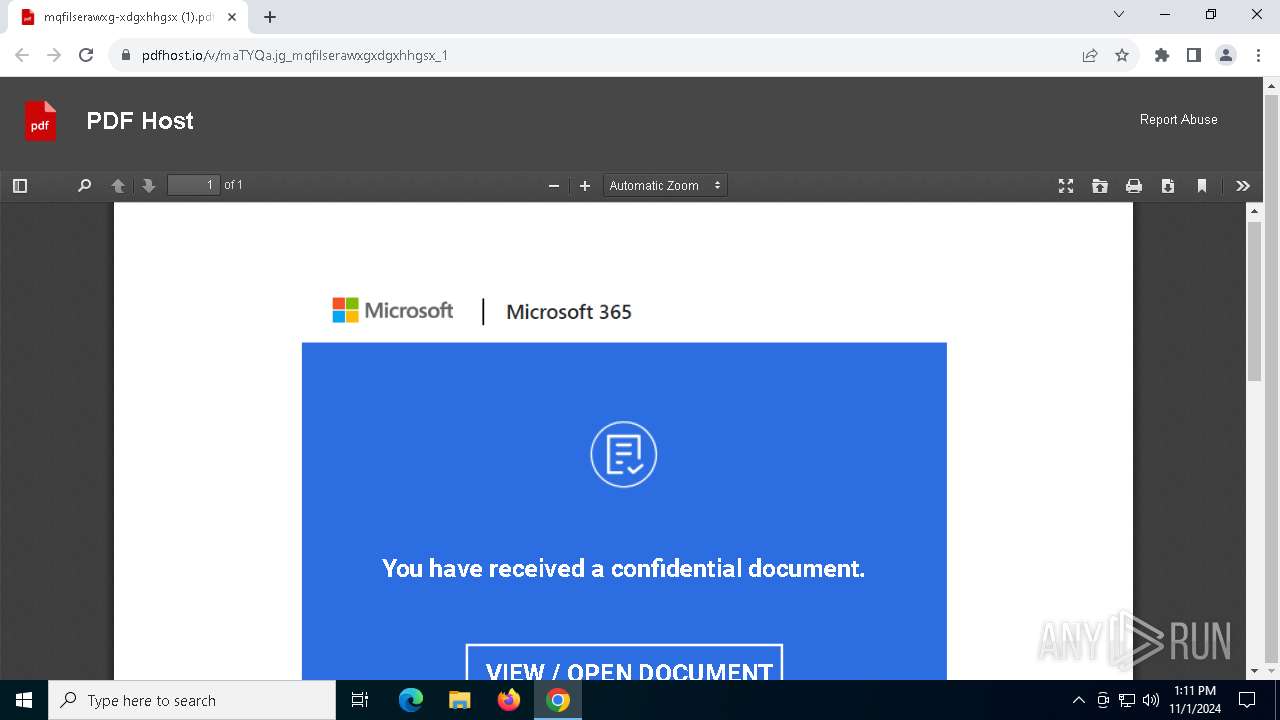Open Chrome three-dot menu

click(x=1257, y=55)
